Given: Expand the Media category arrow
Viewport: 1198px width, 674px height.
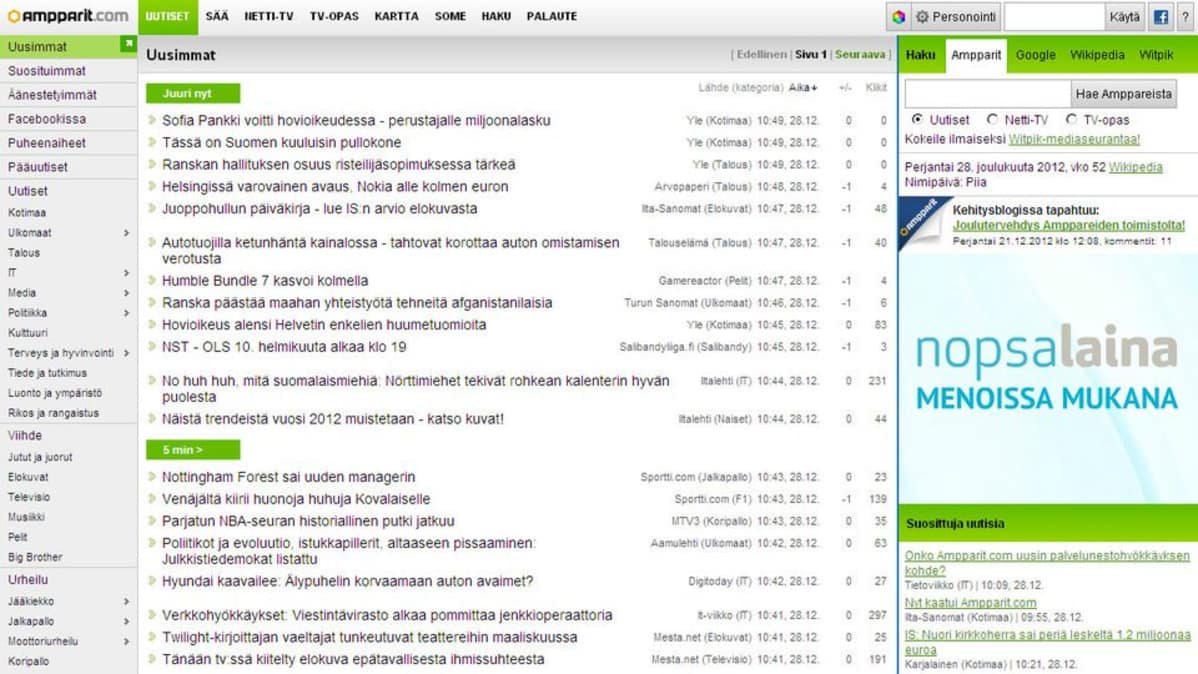Looking at the screenshot, I should 126,293.
